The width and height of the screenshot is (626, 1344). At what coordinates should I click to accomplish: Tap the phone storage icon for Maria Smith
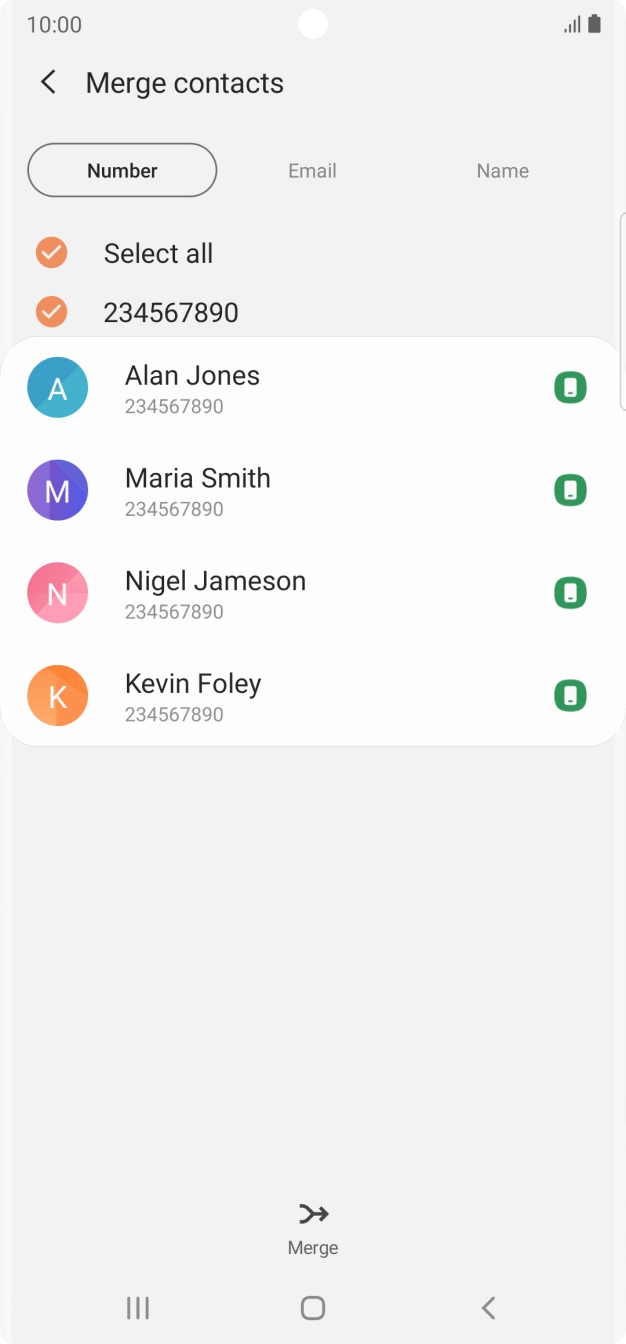(x=570, y=491)
